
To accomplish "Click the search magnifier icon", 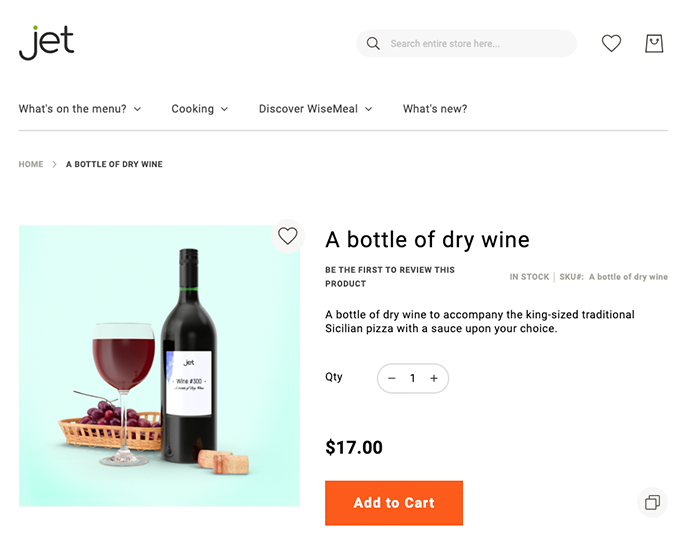I will click(373, 44).
